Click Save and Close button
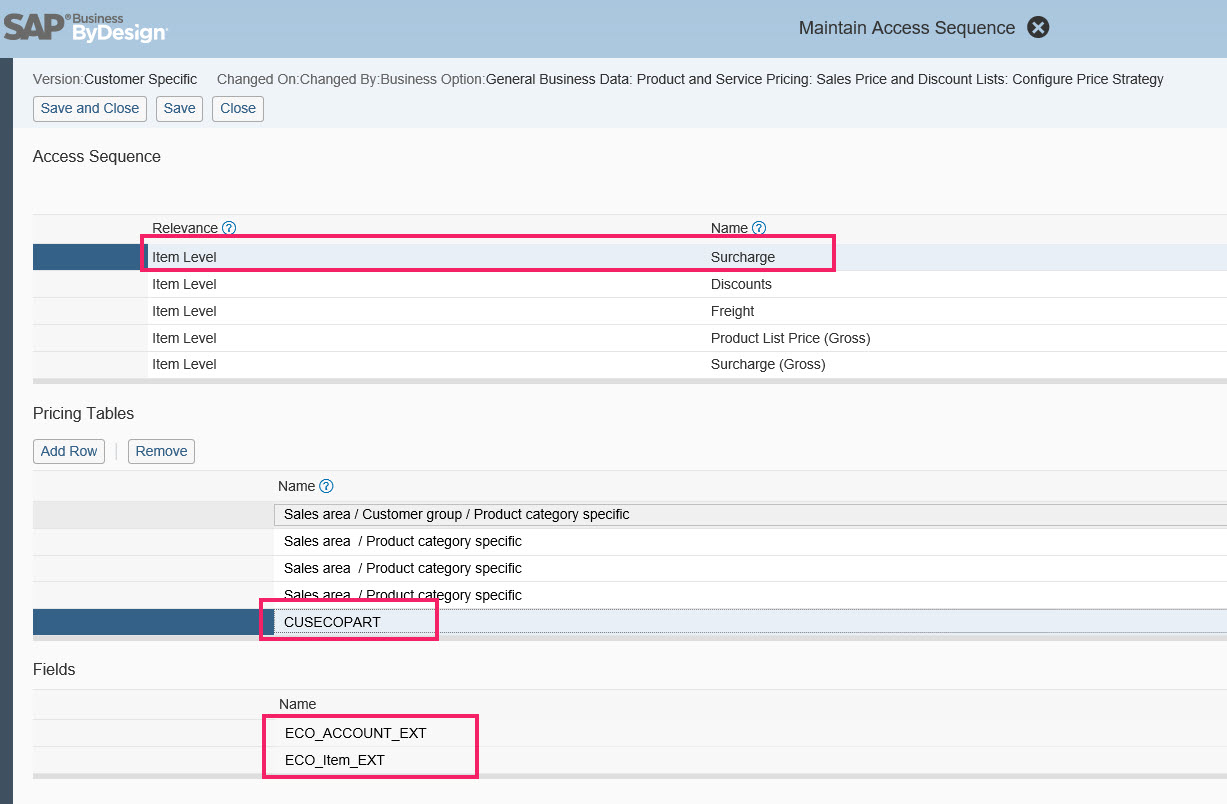The width and height of the screenshot is (1227, 804). click(x=90, y=108)
